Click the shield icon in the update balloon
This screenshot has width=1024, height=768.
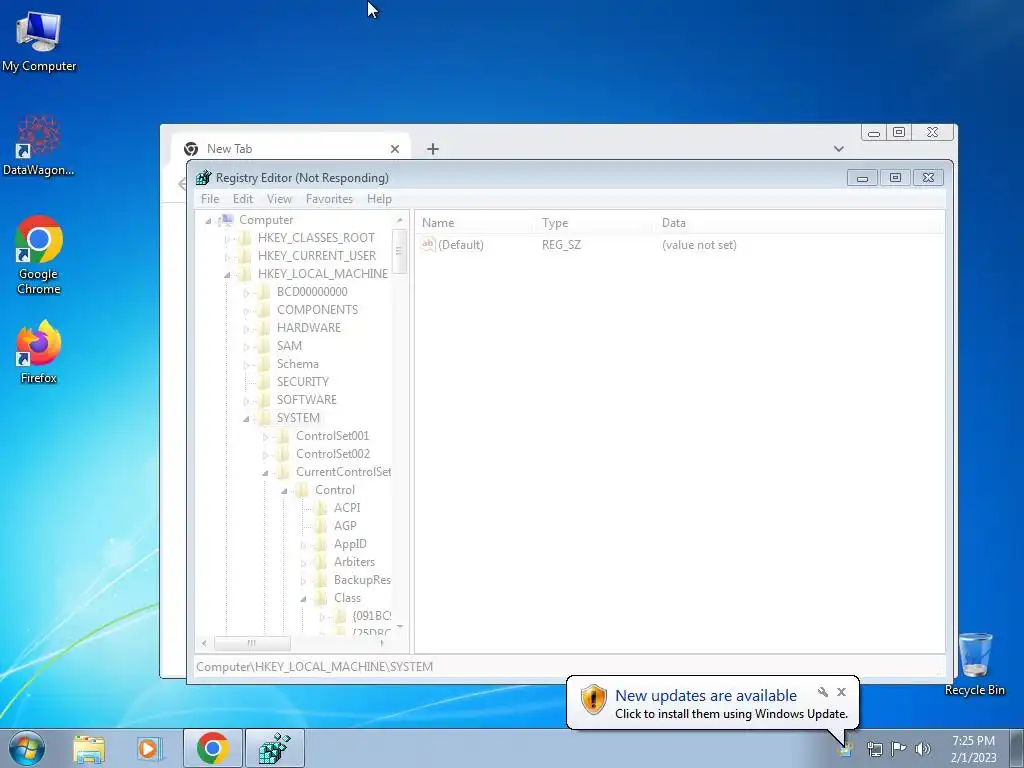[594, 699]
